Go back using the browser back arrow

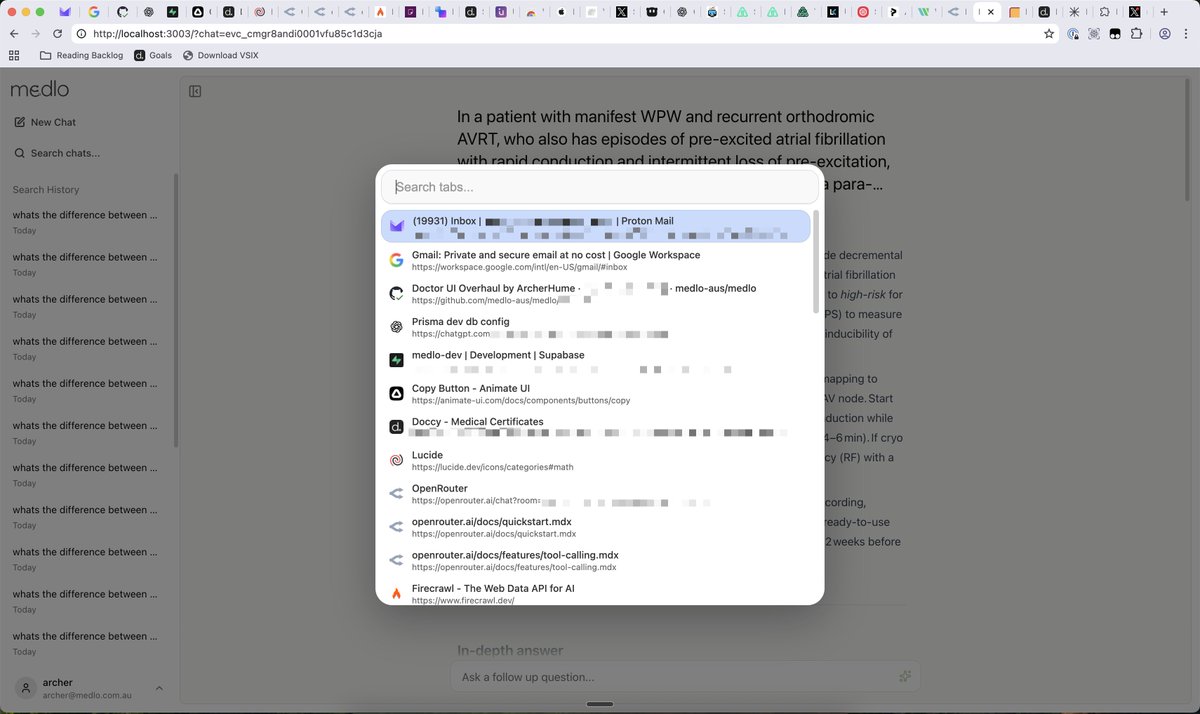click(x=14, y=33)
